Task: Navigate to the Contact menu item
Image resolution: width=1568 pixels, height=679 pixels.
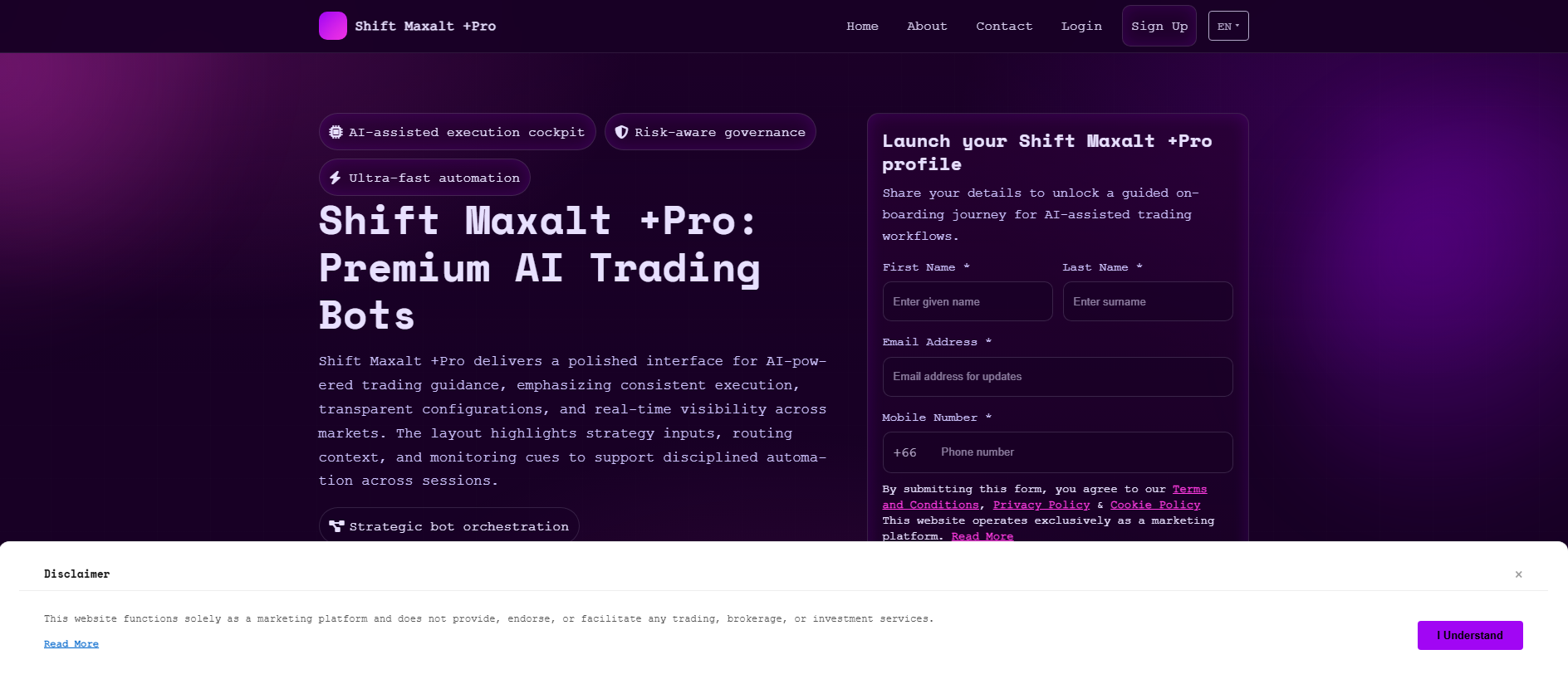Action: click(1004, 27)
